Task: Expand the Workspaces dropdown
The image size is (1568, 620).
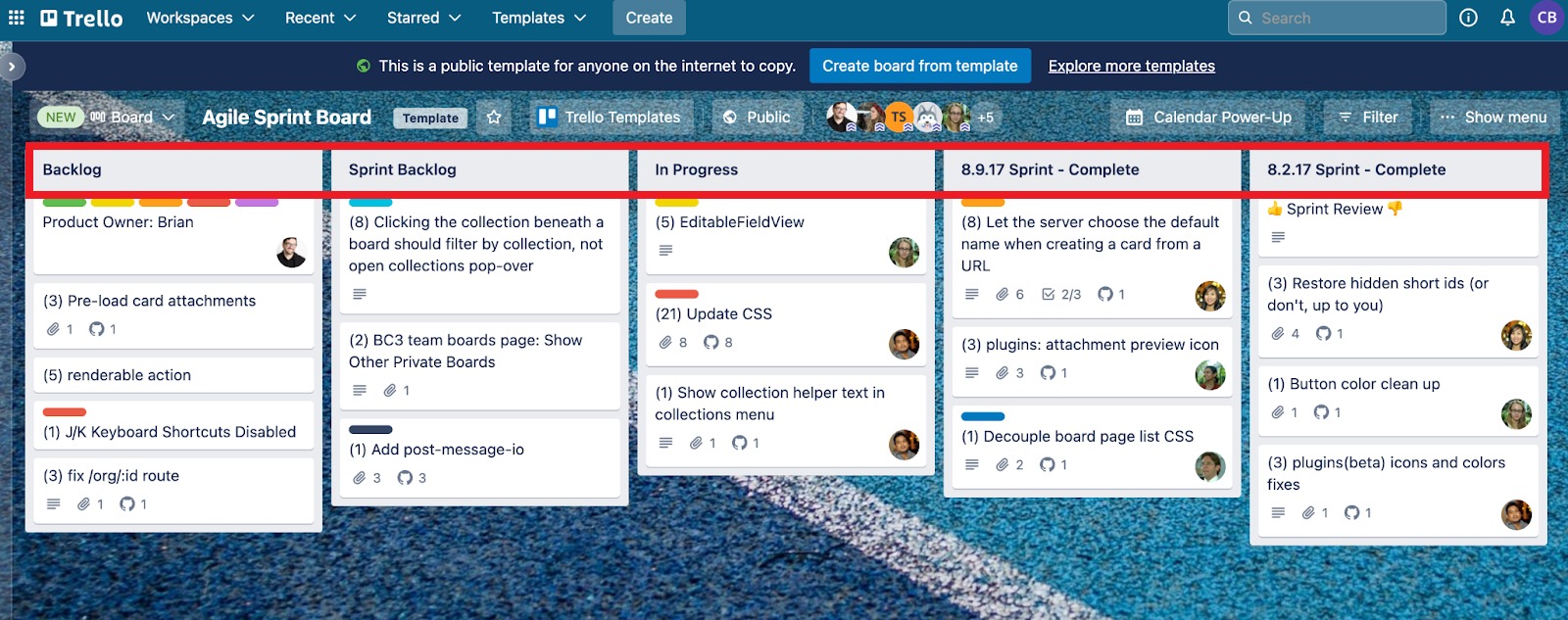Action: coord(200,18)
